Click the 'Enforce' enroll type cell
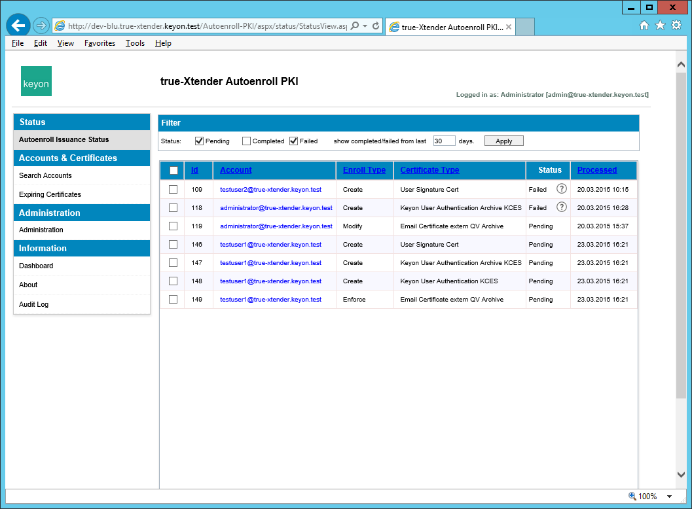Screen dimensions: 692x509 tap(354, 299)
